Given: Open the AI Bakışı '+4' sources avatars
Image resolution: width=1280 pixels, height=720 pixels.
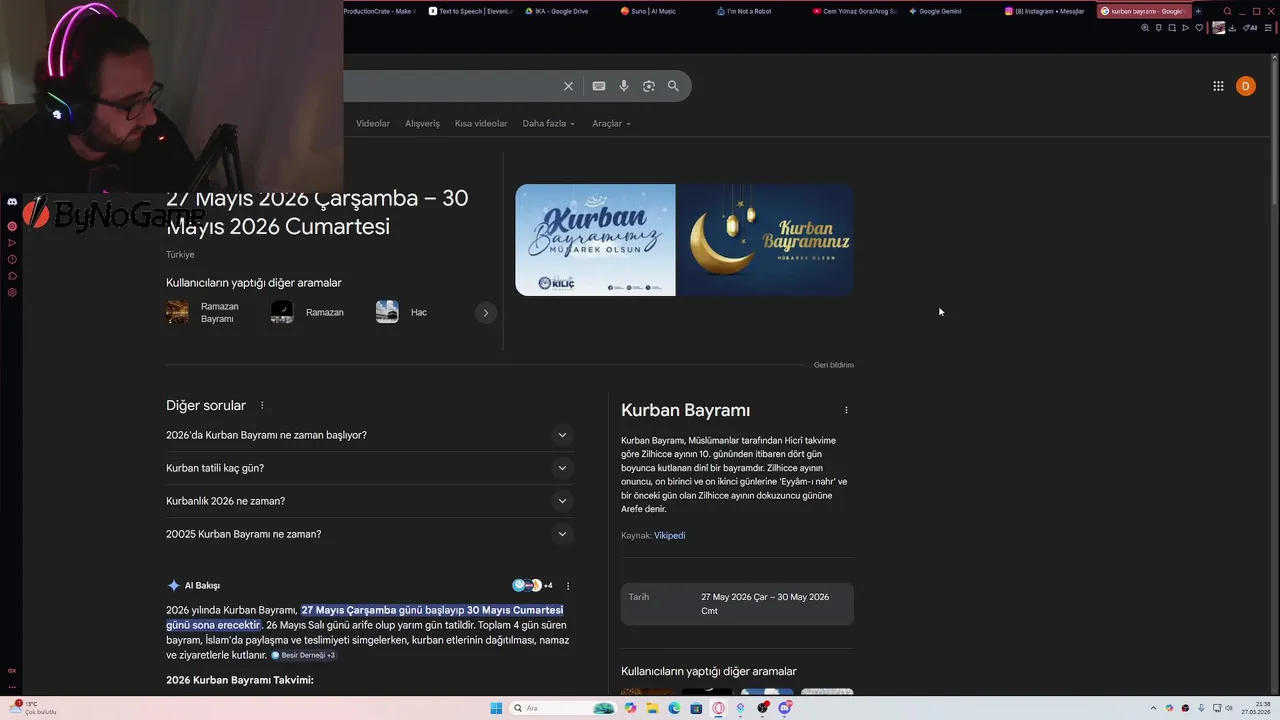Looking at the screenshot, I should click(532, 586).
